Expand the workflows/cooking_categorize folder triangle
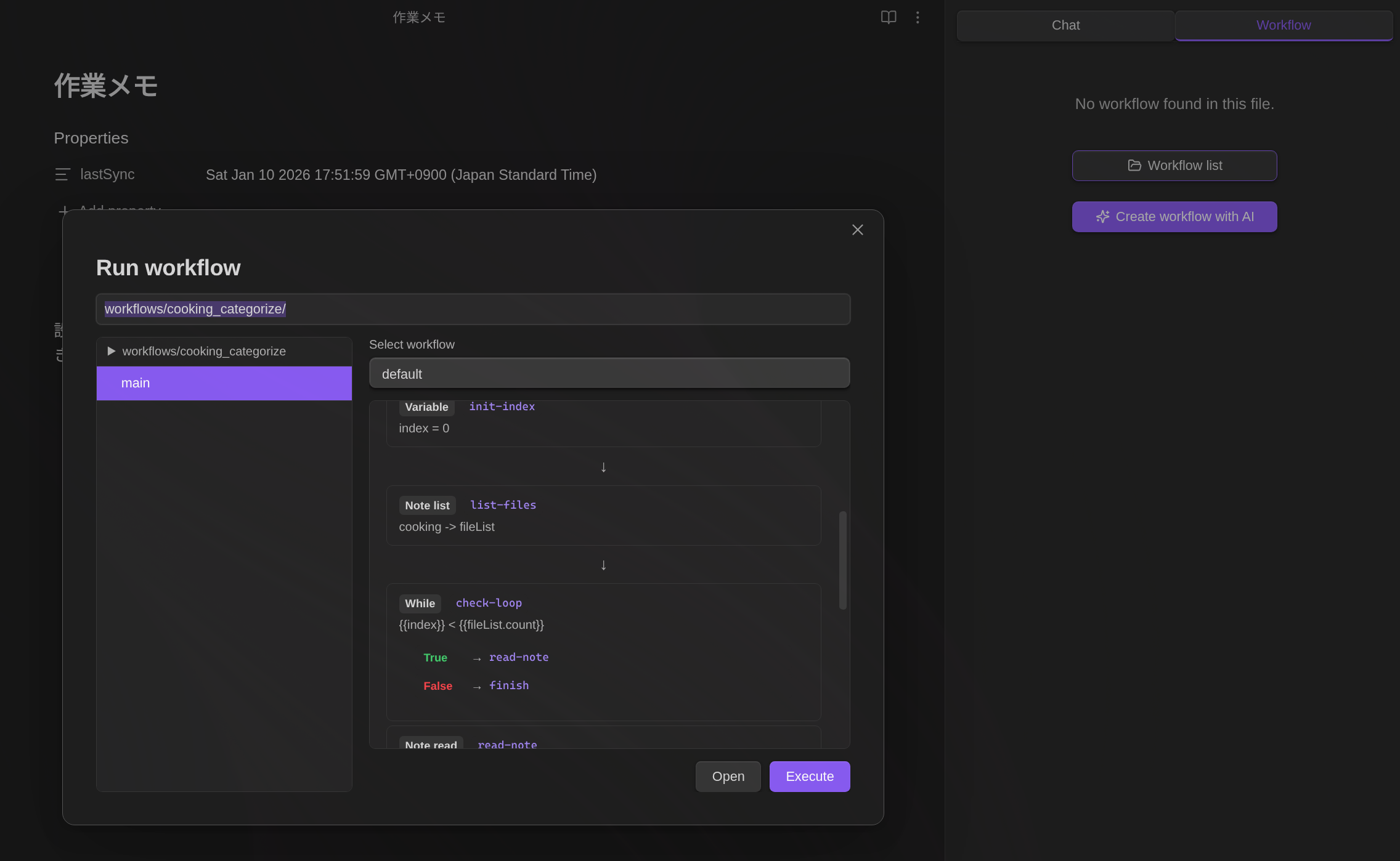The width and height of the screenshot is (1400, 861). 112,351
